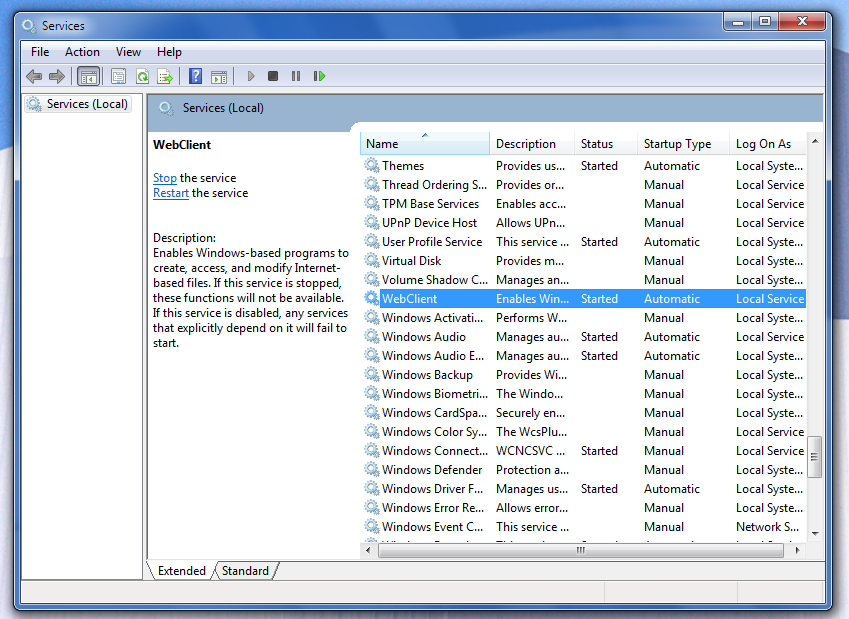
Task: Click horizontal scrollbar right arrow
Action: [797, 550]
